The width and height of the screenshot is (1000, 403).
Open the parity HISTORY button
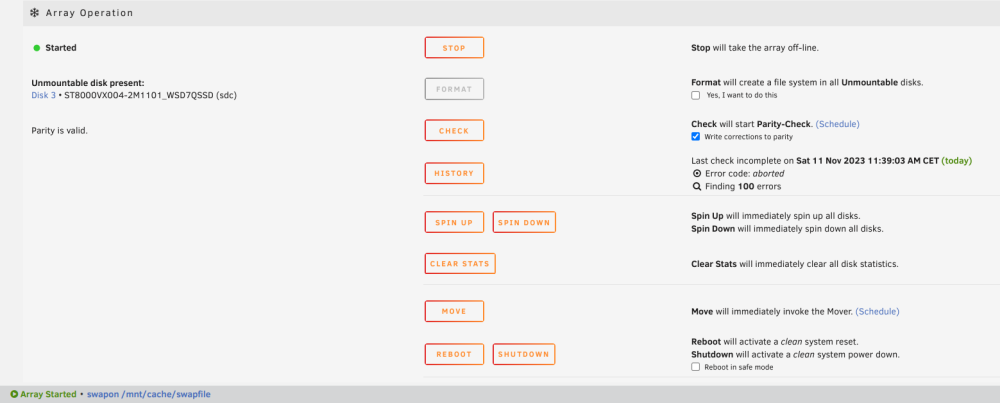(x=454, y=173)
